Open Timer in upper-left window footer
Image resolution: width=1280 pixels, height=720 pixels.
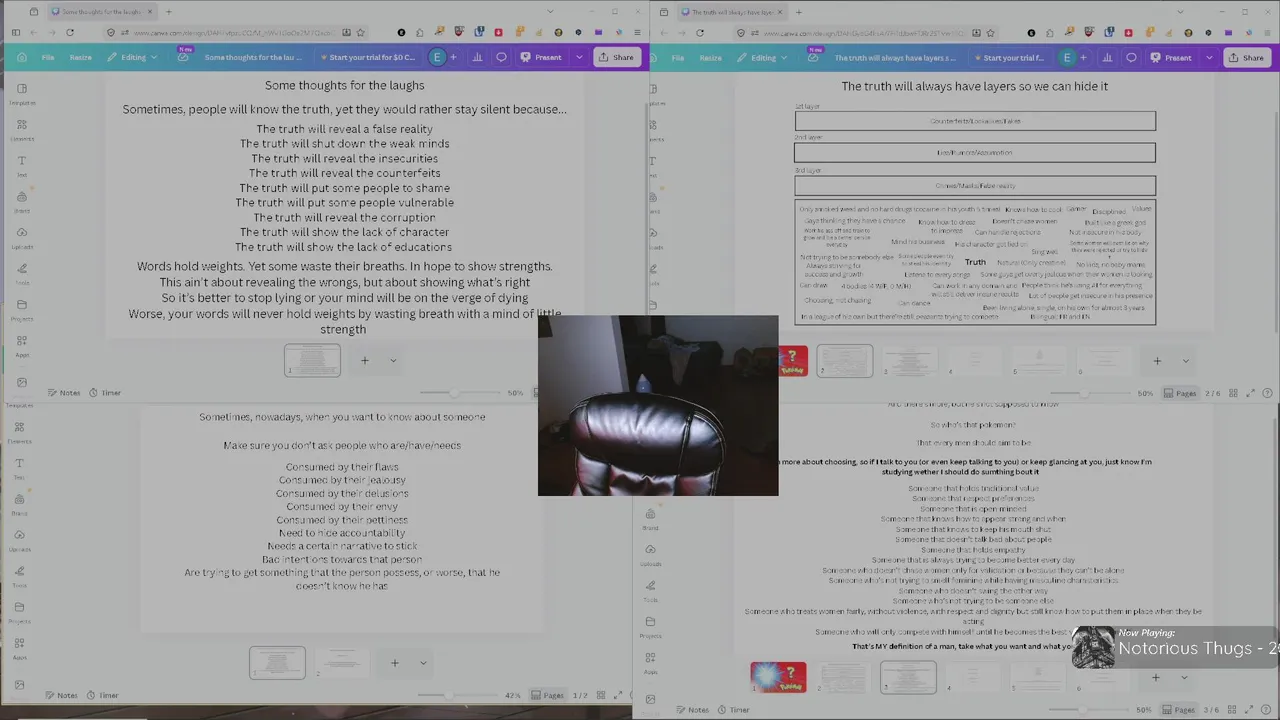[x=105, y=393]
